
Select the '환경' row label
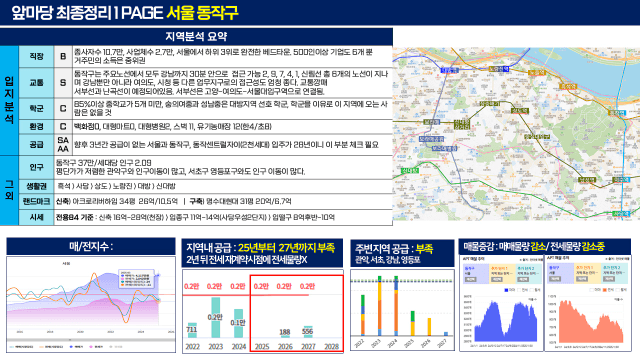[36, 127]
